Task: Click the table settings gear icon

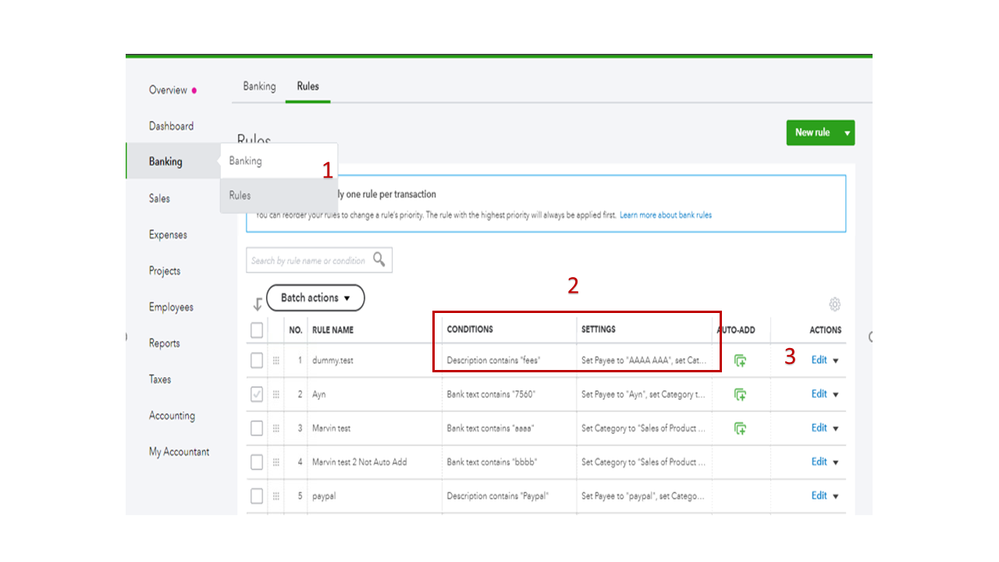Action: [835, 304]
